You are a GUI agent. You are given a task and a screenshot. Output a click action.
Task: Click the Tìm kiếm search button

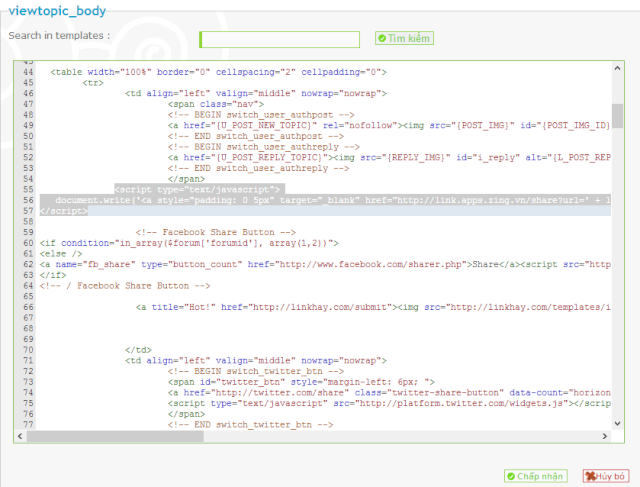404,38
